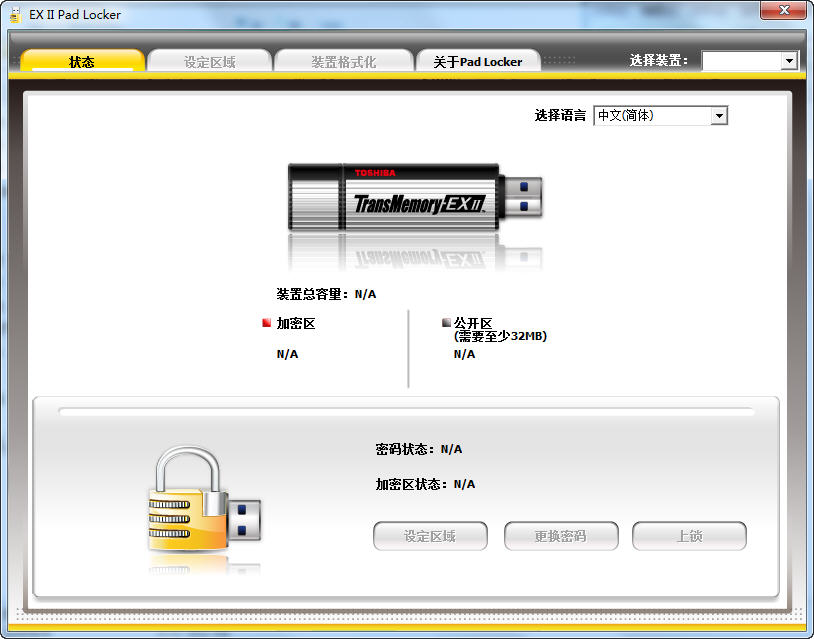Click the 更换密码 button
This screenshot has width=814, height=639.
561,536
